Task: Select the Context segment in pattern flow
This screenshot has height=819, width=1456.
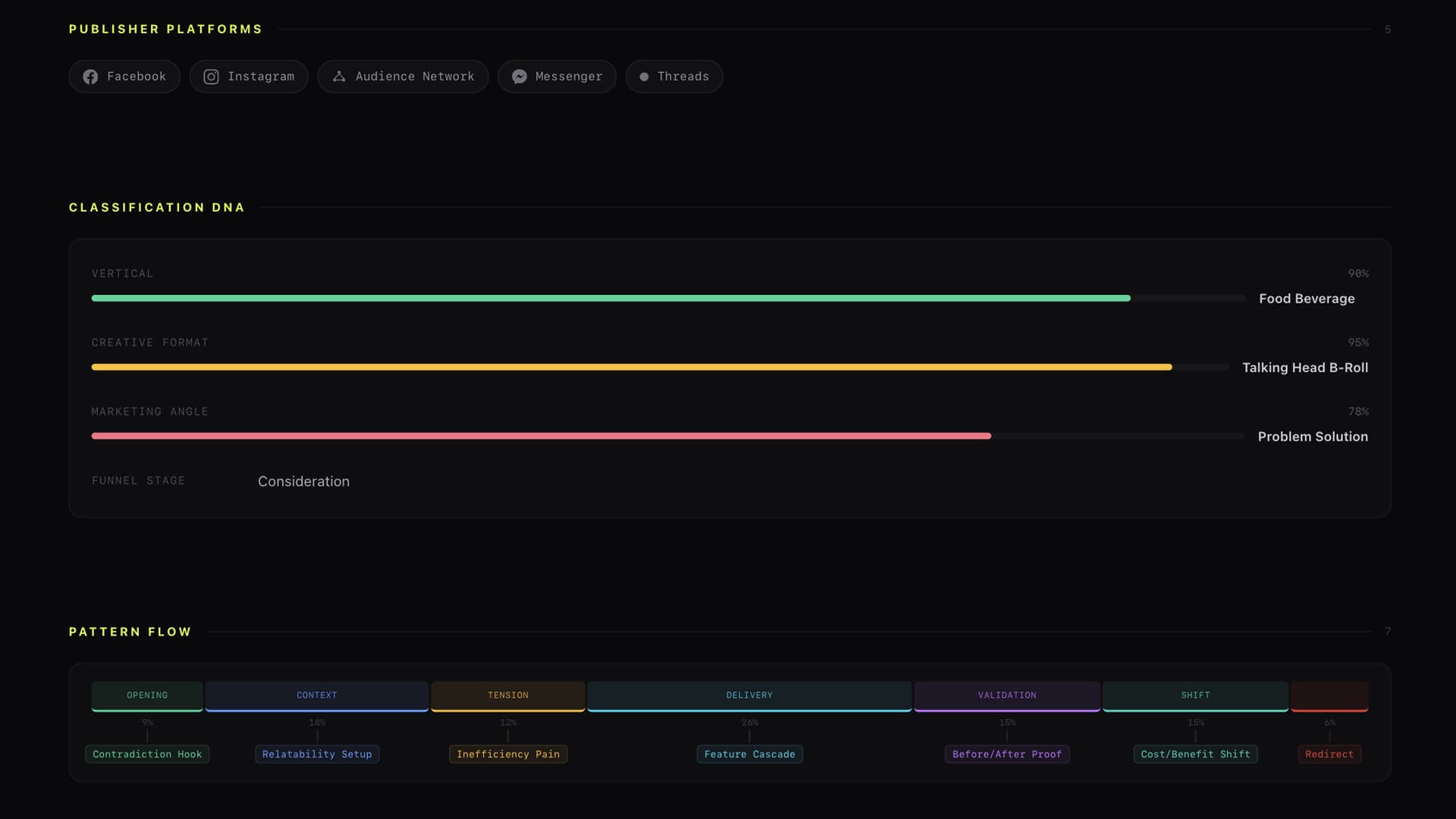Action: (x=317, y=696)
